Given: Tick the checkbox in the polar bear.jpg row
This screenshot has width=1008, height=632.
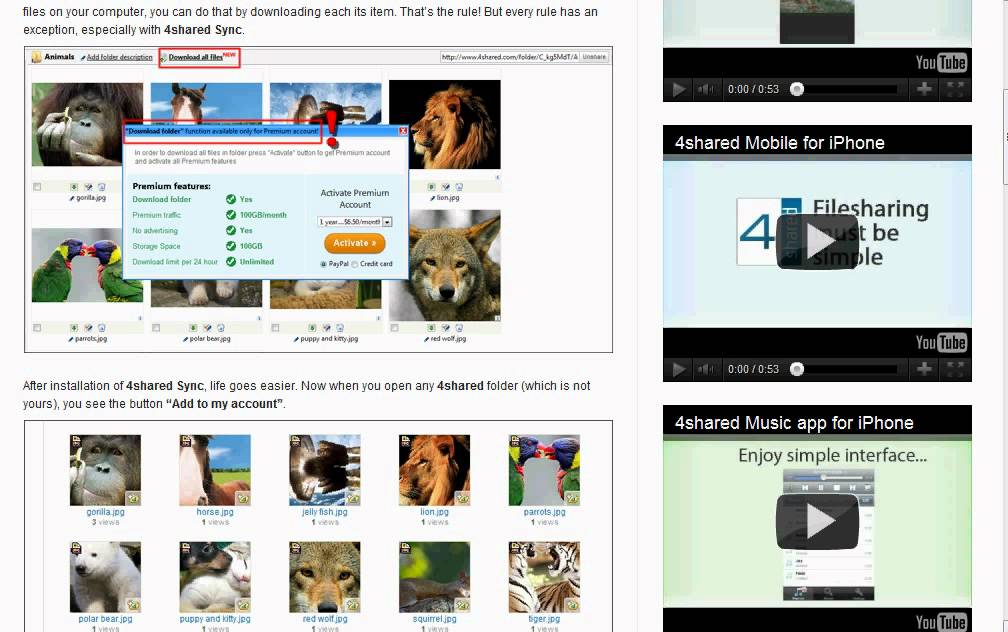Looking at the screenshot, I should click(156, 328).
